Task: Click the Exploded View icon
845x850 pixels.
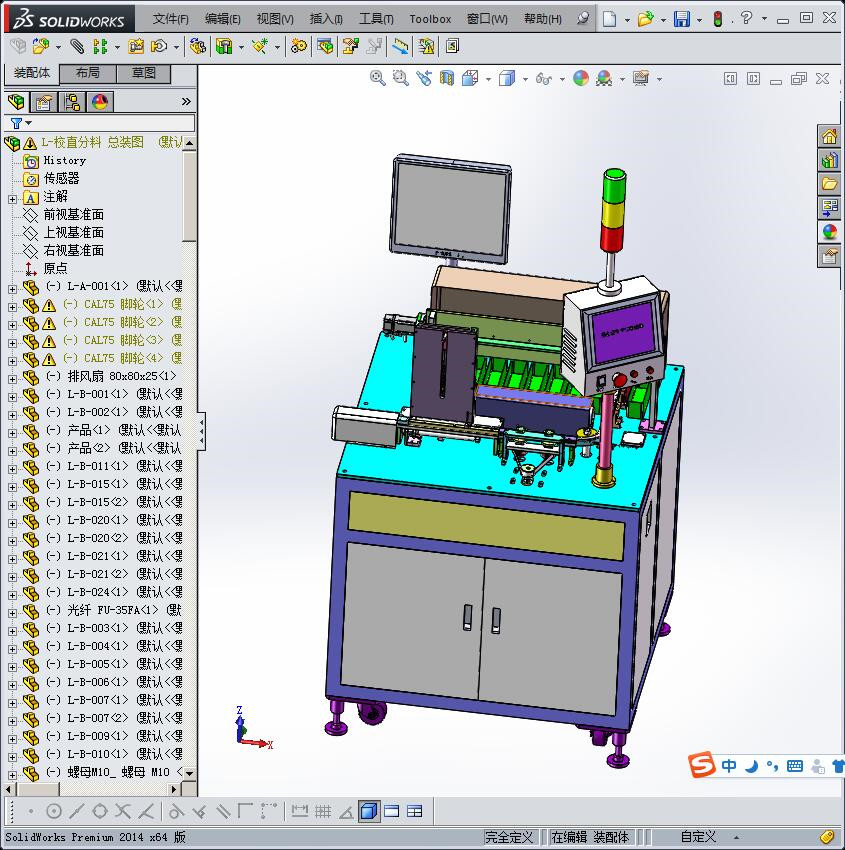Action: click(x=351, y=47)
